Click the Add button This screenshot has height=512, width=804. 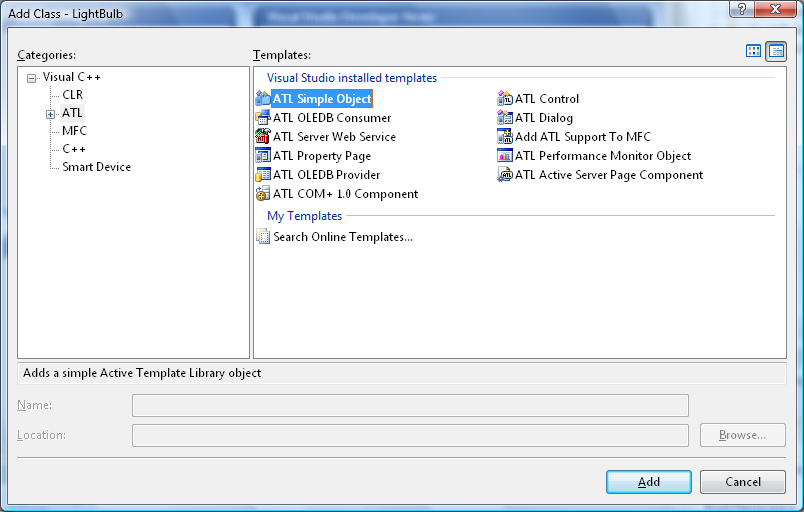(x=649, y=482)
